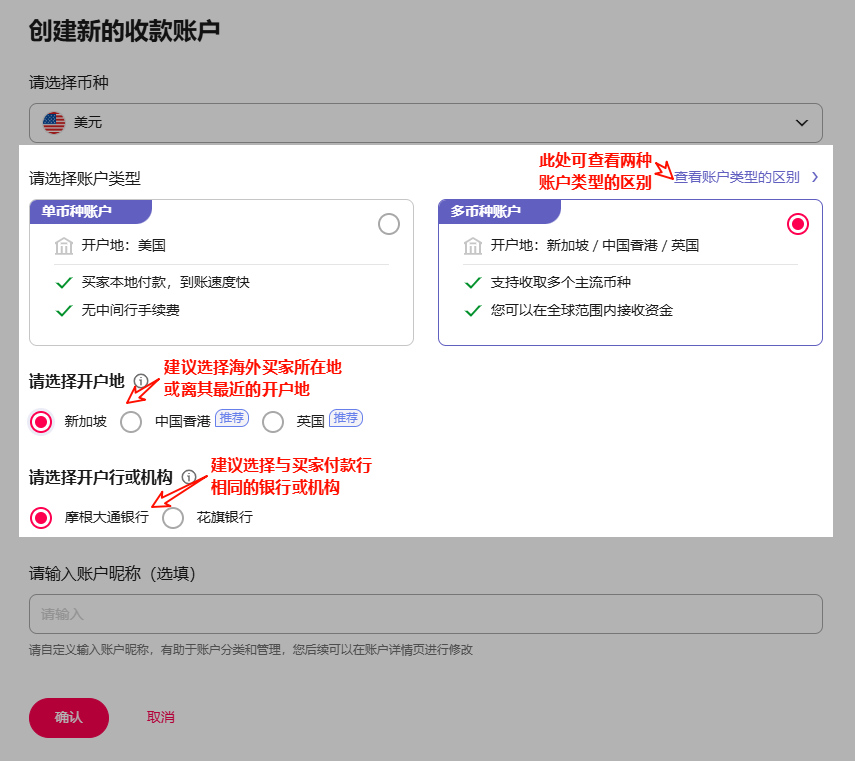Open the 美元 currency dropdown

pos(425,123)
